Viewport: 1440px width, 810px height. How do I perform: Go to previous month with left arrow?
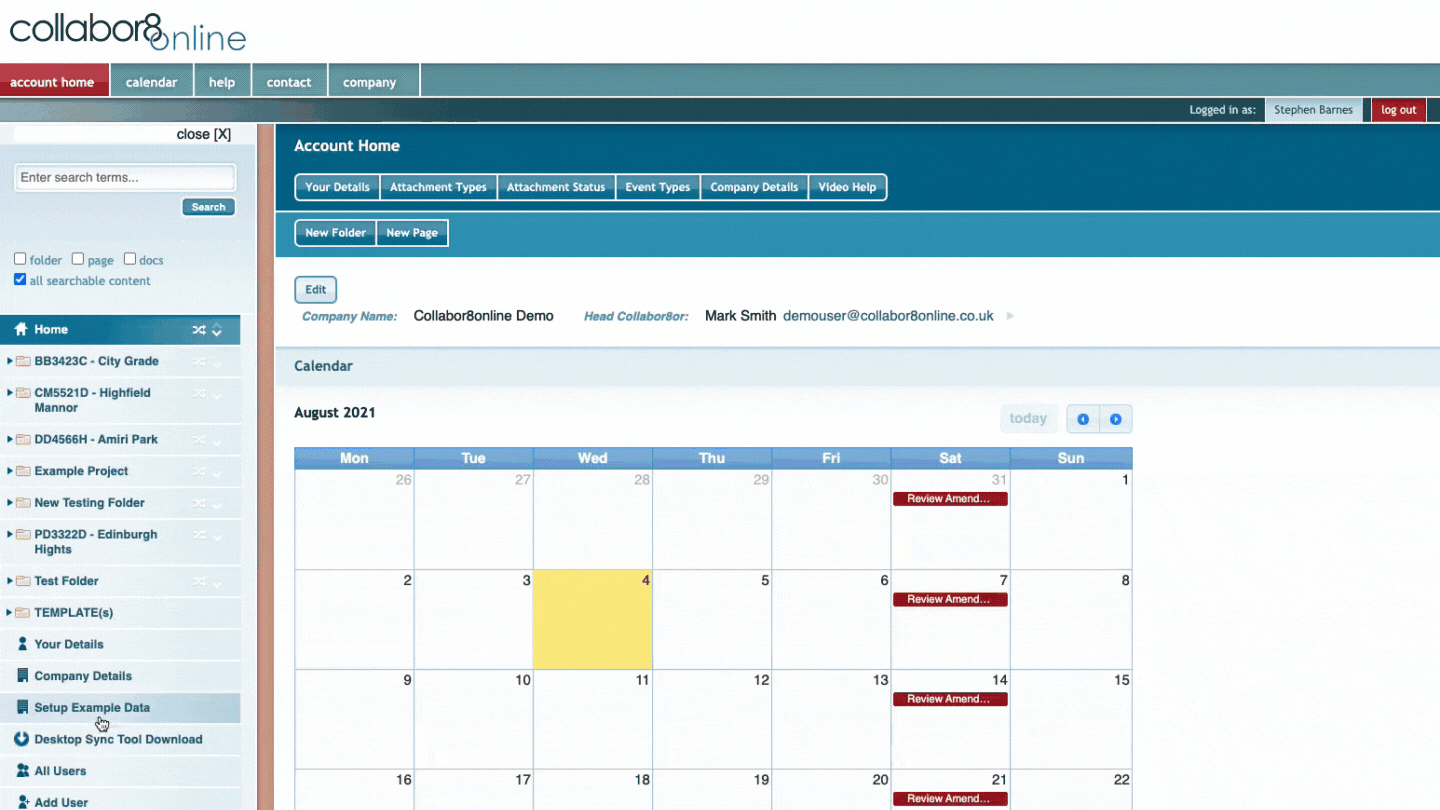point(1083,419)
